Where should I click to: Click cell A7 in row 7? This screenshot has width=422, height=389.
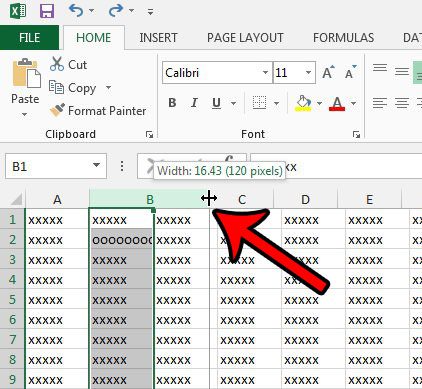(x=57, y=340)
